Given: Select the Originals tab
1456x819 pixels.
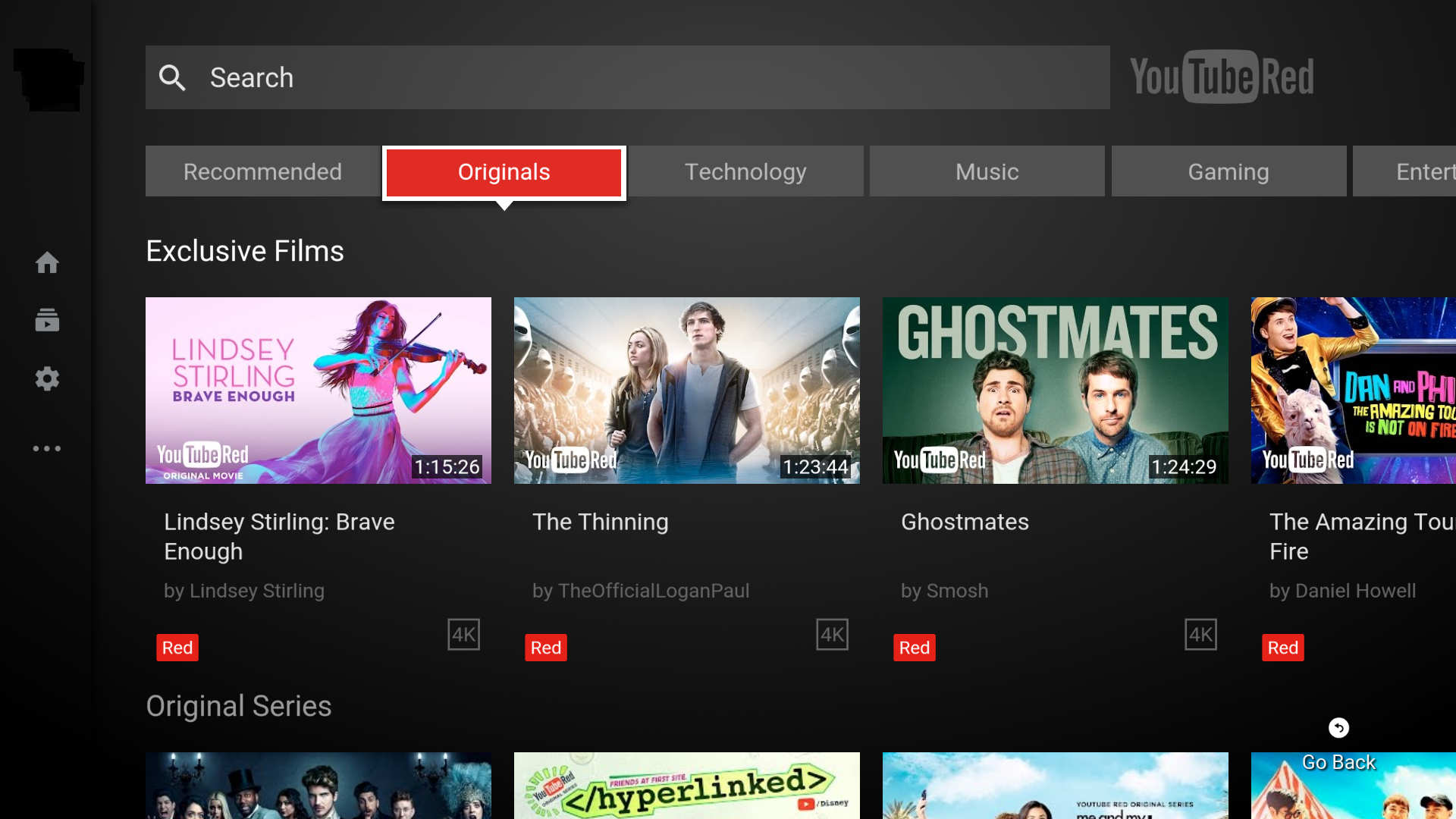Looking at the screenshot, I should [504, 171].
